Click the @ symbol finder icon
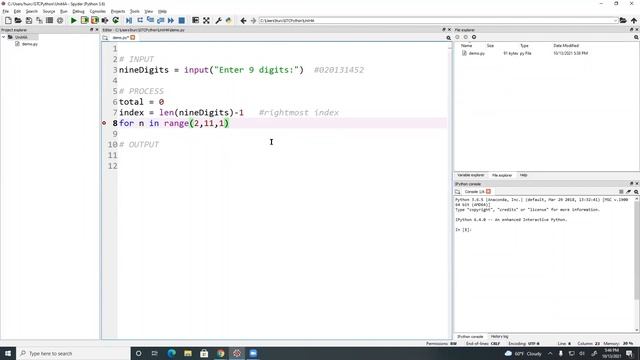The height and width of the screenshot is (360, 640). 60,20
